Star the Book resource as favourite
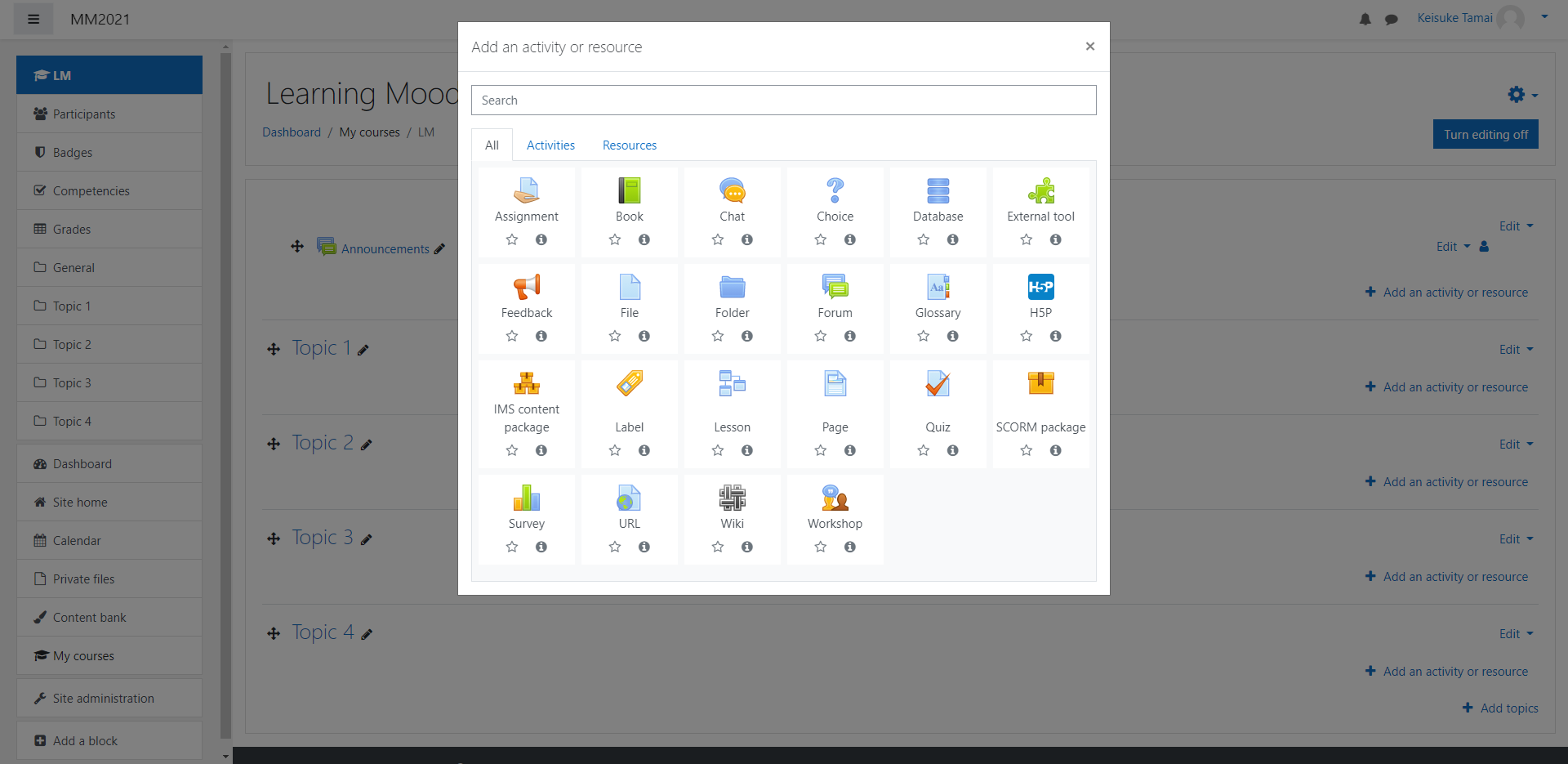The image size is (1568, 764). [x=615, y=239]
